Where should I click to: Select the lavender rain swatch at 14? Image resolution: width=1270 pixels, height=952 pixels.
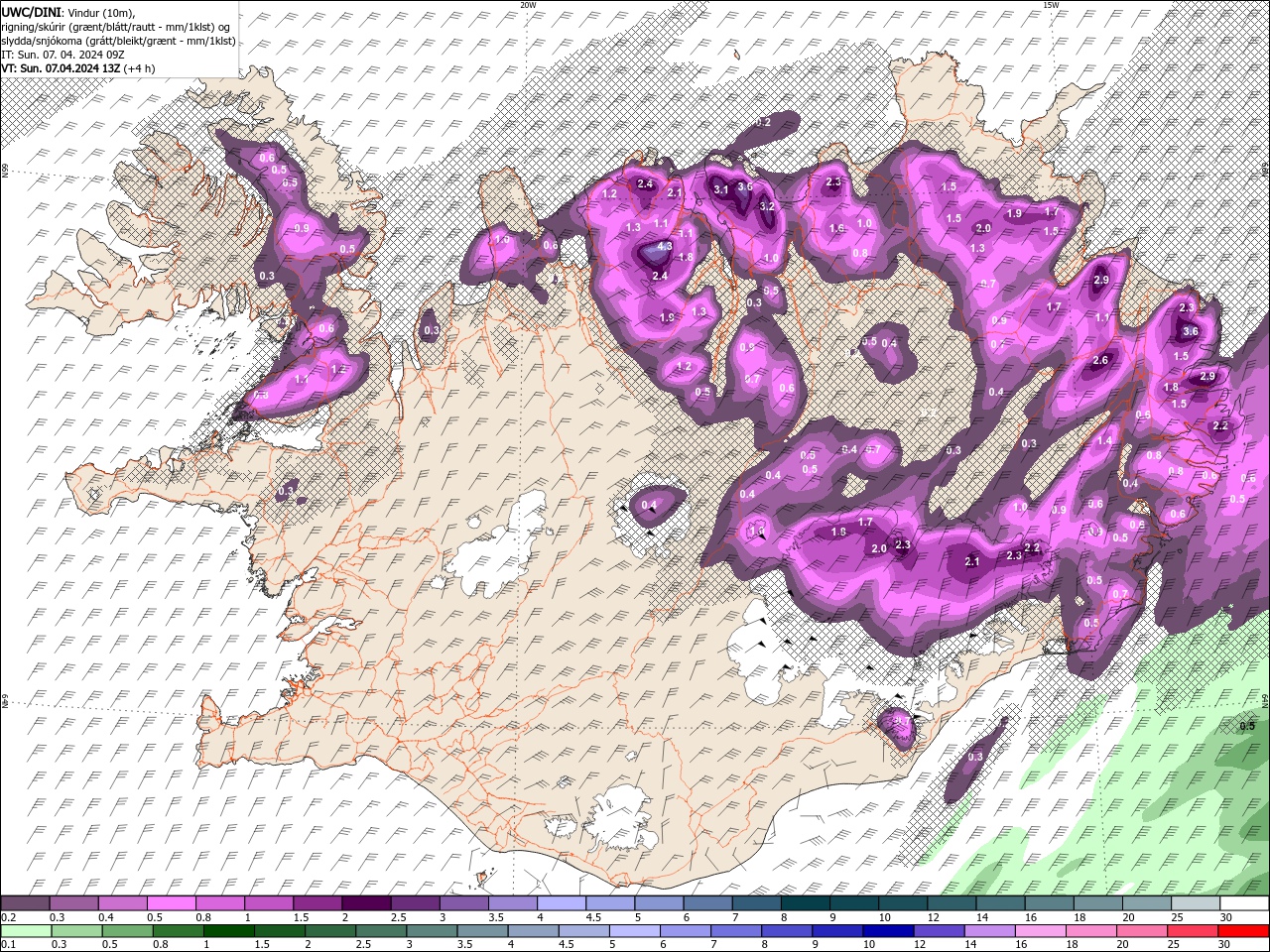tap(989, 931)
